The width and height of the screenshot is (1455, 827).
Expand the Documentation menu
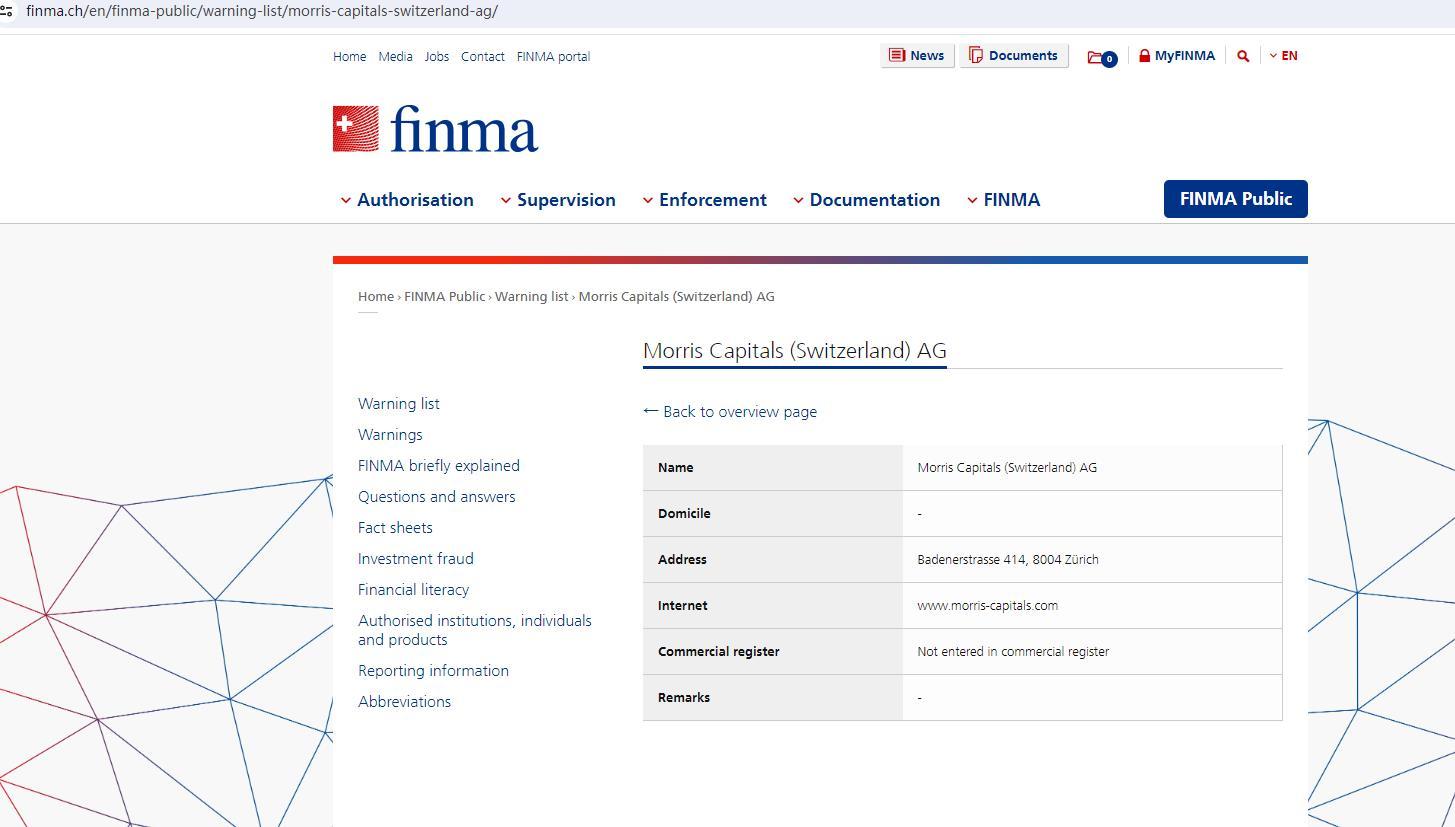(x=866, y=200)
